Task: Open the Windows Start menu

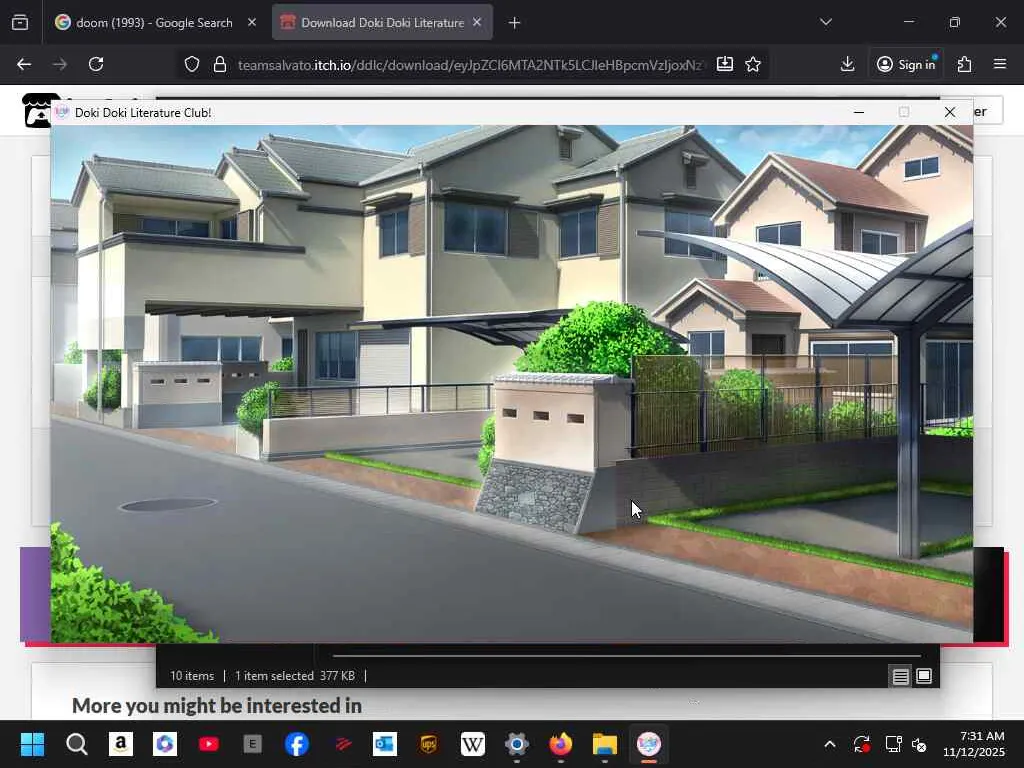Action: point(32,744)
